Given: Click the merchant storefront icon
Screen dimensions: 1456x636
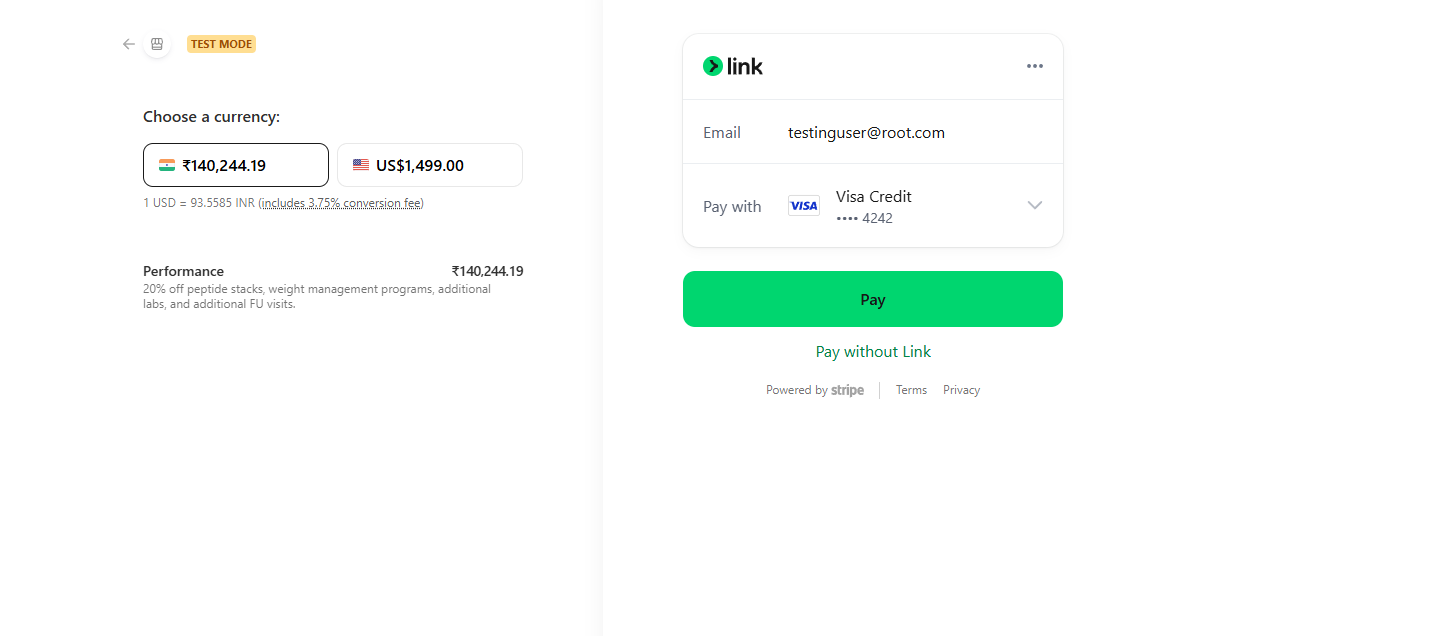Looking at the screenshot, I should (x=157, y=44).
